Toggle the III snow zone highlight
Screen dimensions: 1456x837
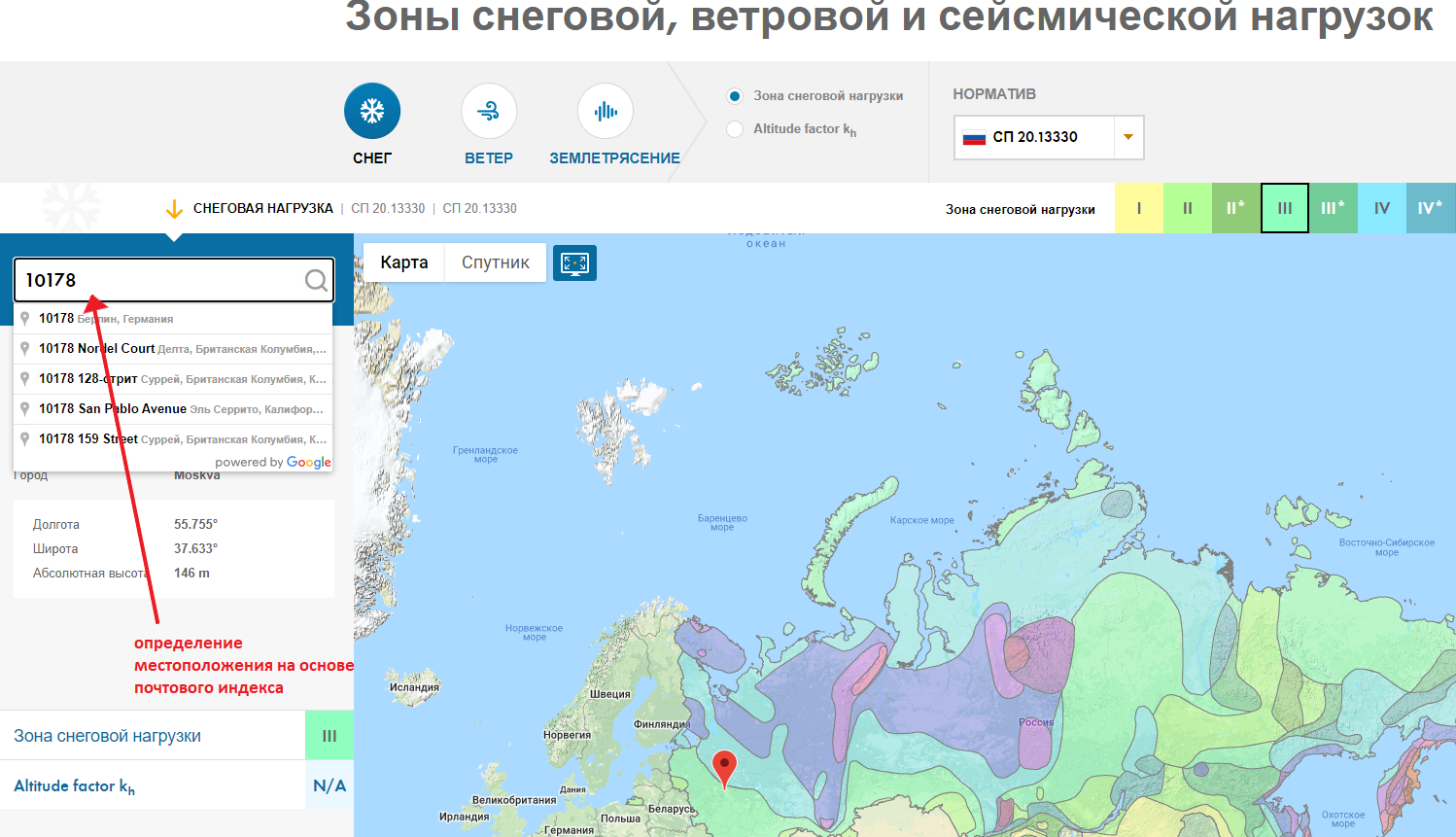tap(1284, 207)
